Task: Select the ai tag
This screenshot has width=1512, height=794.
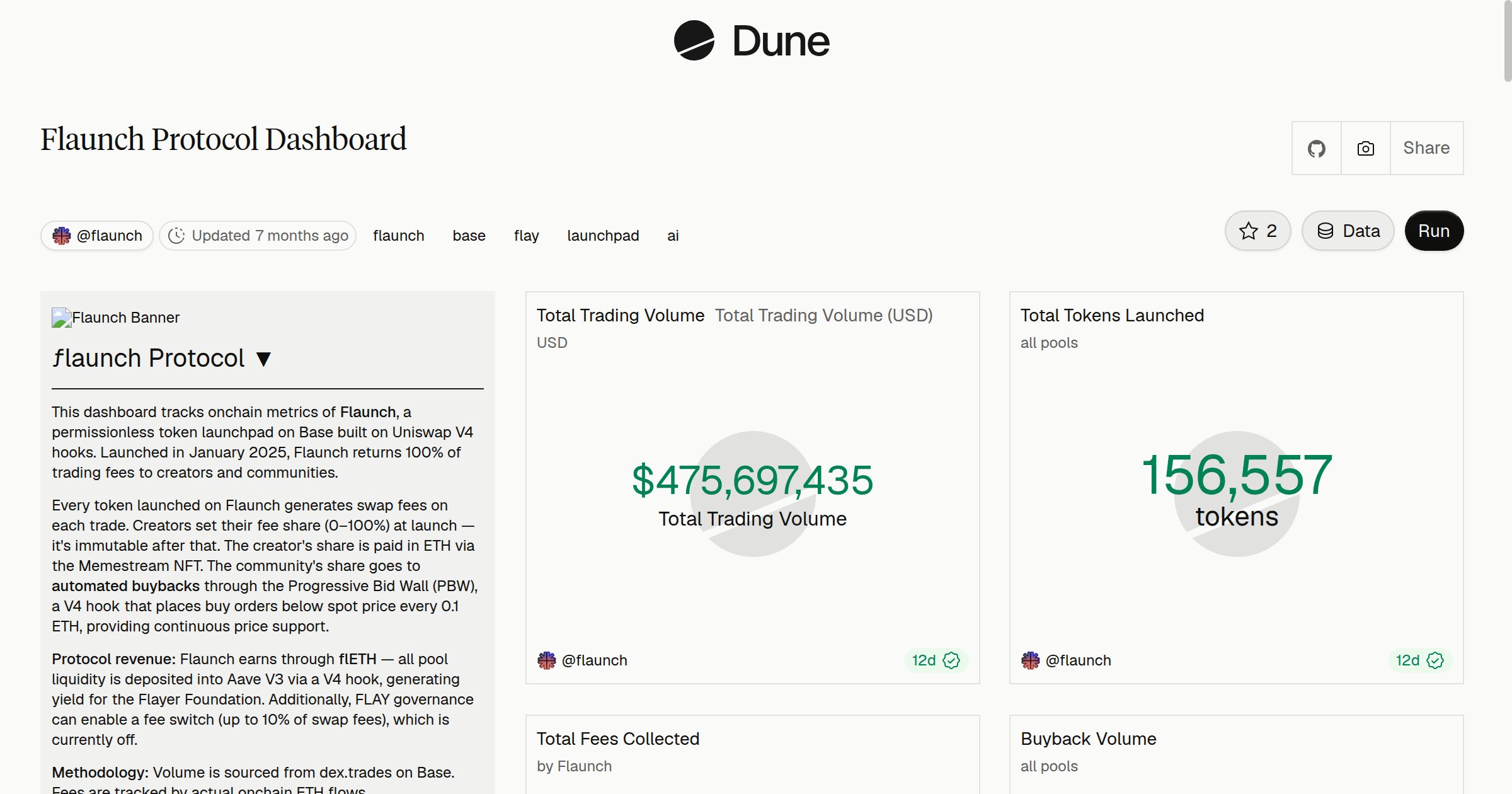Action: click(x=673, y=236)
